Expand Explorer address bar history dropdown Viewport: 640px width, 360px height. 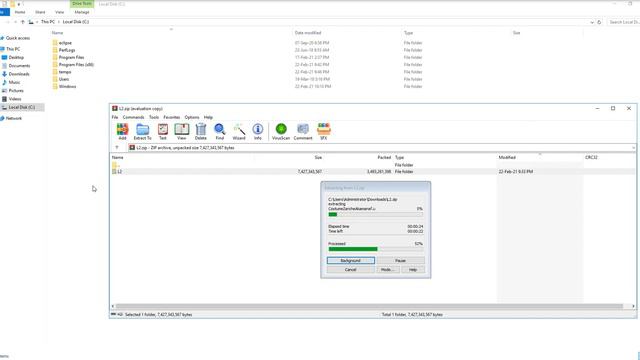(592, 22)
